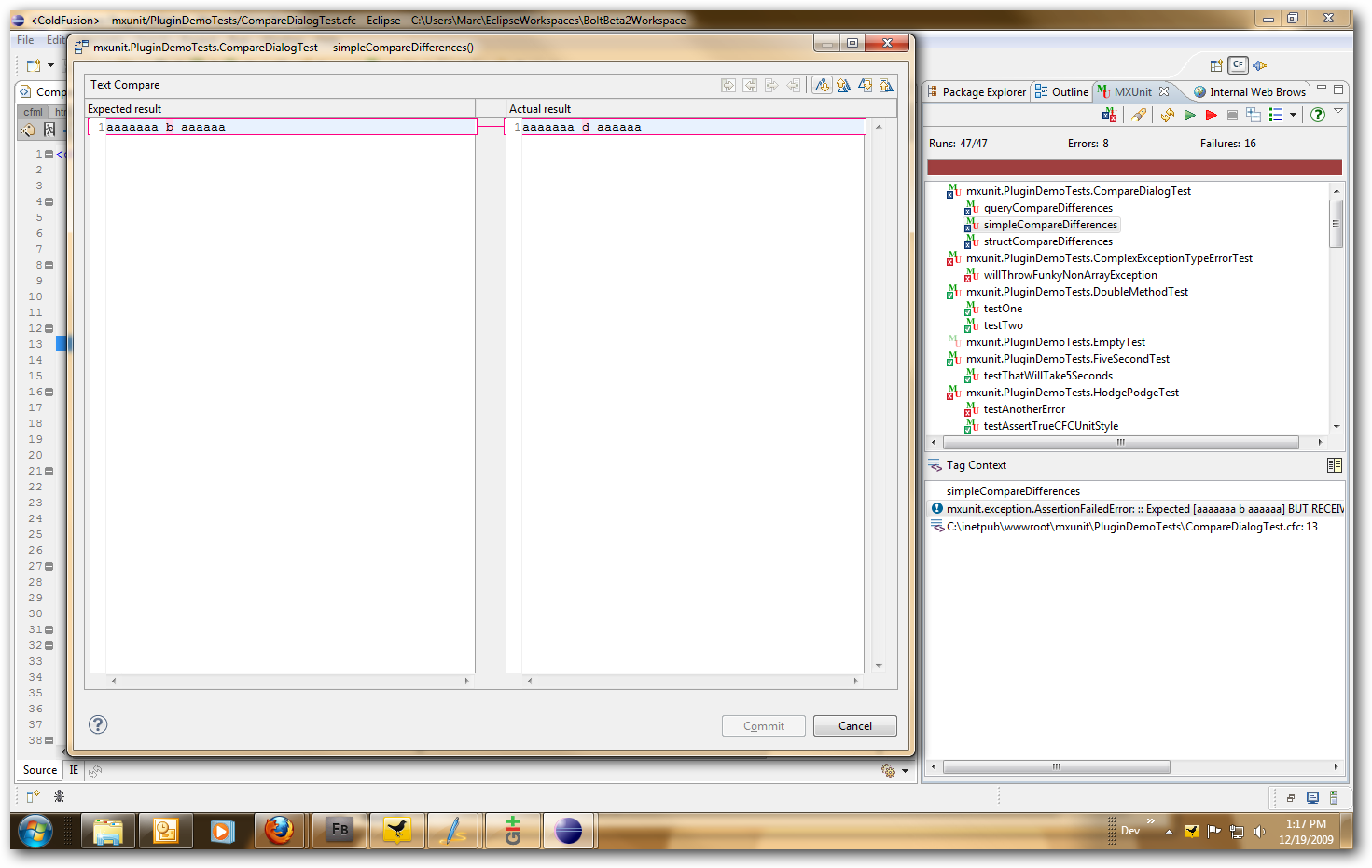The image size is (1372, 868).
Task: Go to Previous Change in Text Compare
Action: pos(886,86)
